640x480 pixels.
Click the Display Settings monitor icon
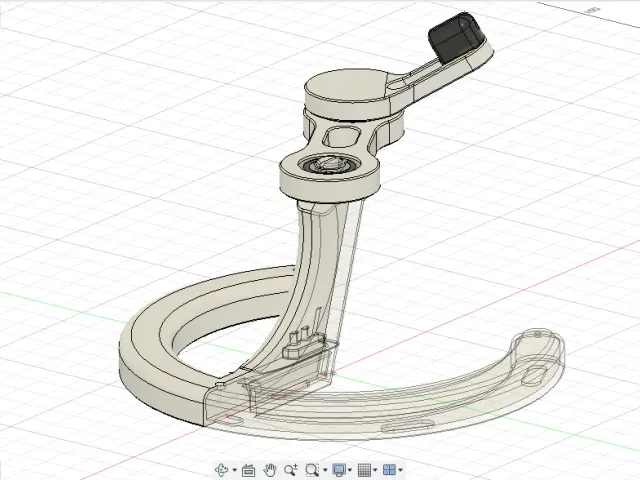point(339,470)
